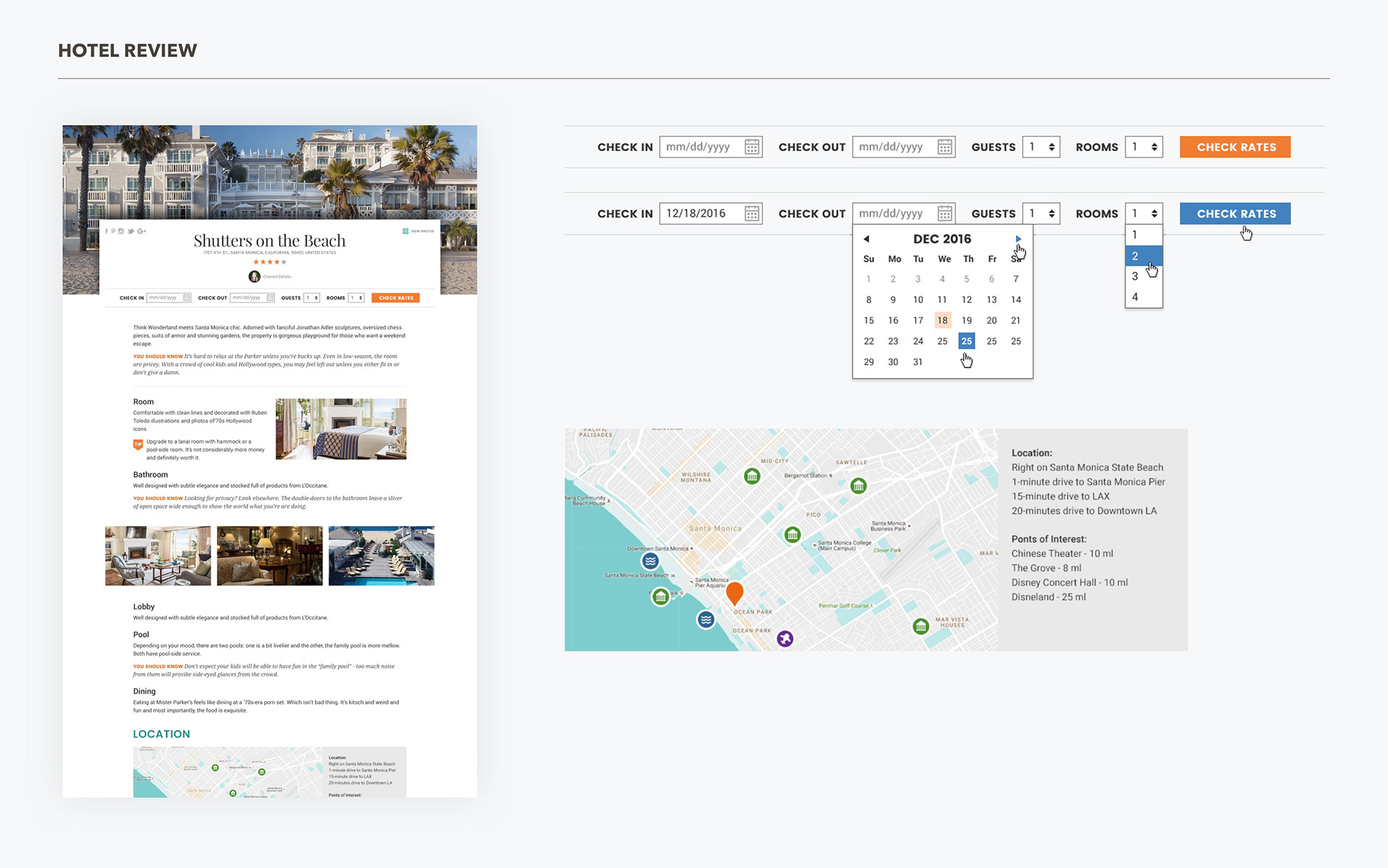Open the dim lobby lounge thumbnail
The height and width of the screenshot is (868, 1388).
click(x=270, y=556)
